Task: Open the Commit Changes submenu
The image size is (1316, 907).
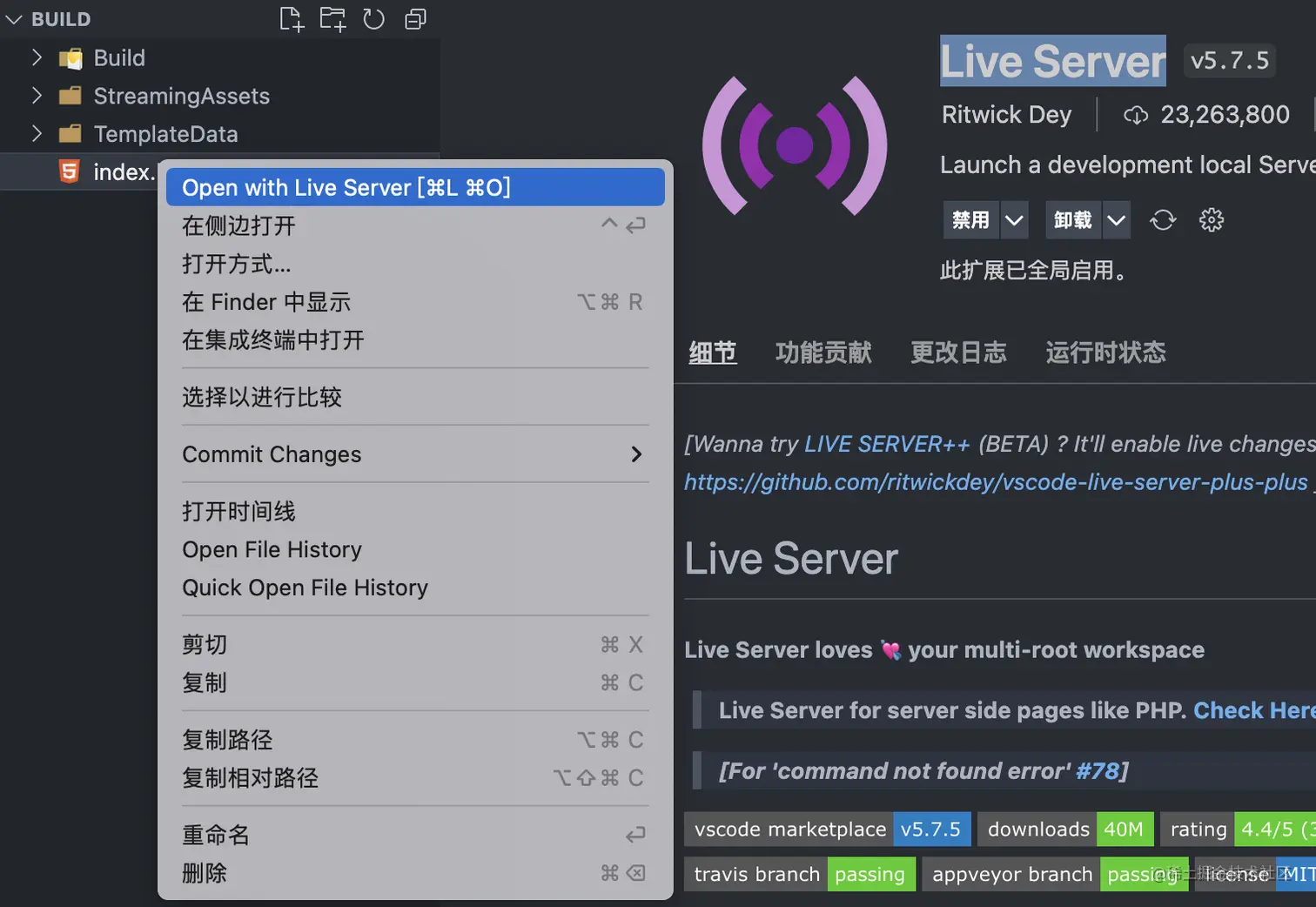Action: pyautogui.click(x=415, y=454)
